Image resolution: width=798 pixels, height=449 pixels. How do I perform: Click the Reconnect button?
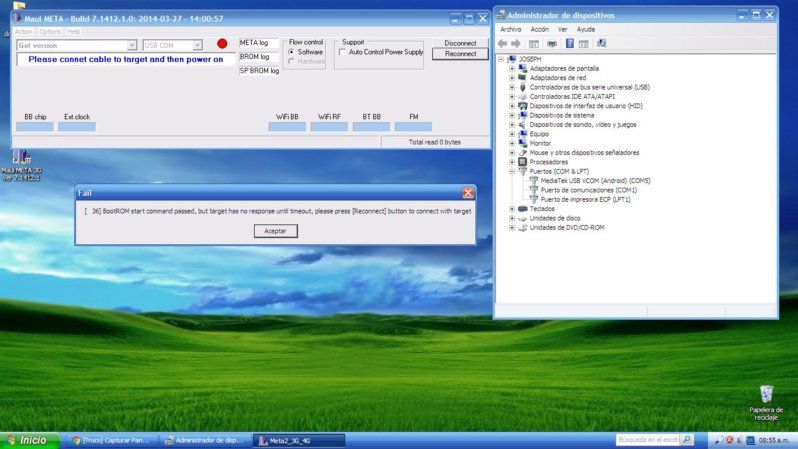click(460, 54)
